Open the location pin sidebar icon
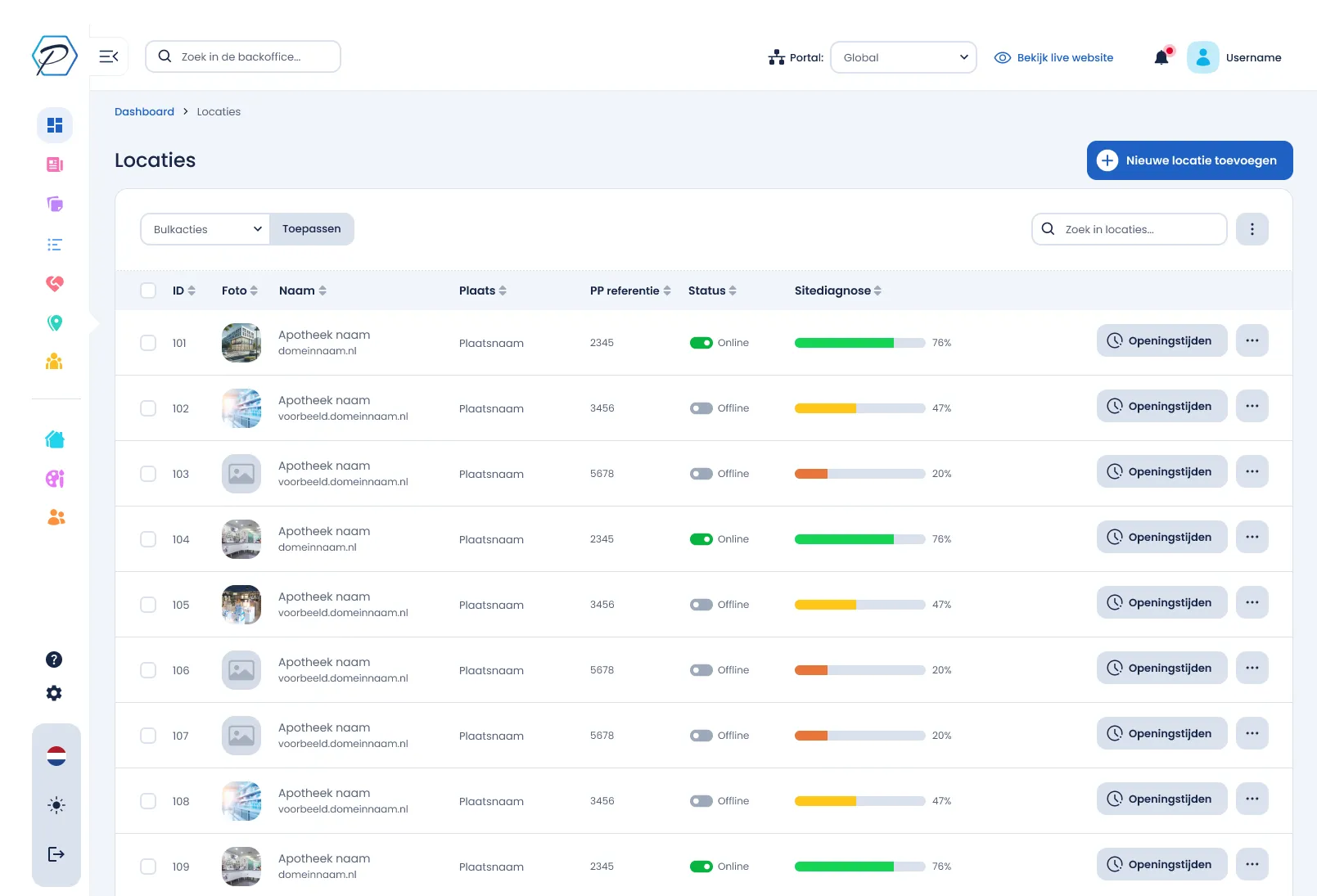The width and height of the screenshot is (1317, 896). [55, 323]
